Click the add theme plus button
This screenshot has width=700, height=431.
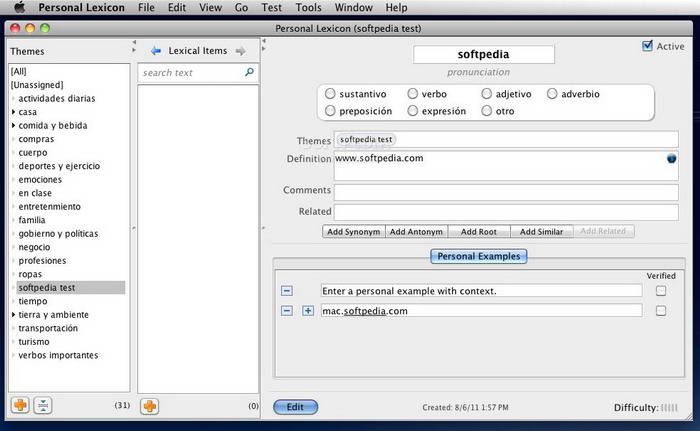pyautogui.click(x=20, y=405)
